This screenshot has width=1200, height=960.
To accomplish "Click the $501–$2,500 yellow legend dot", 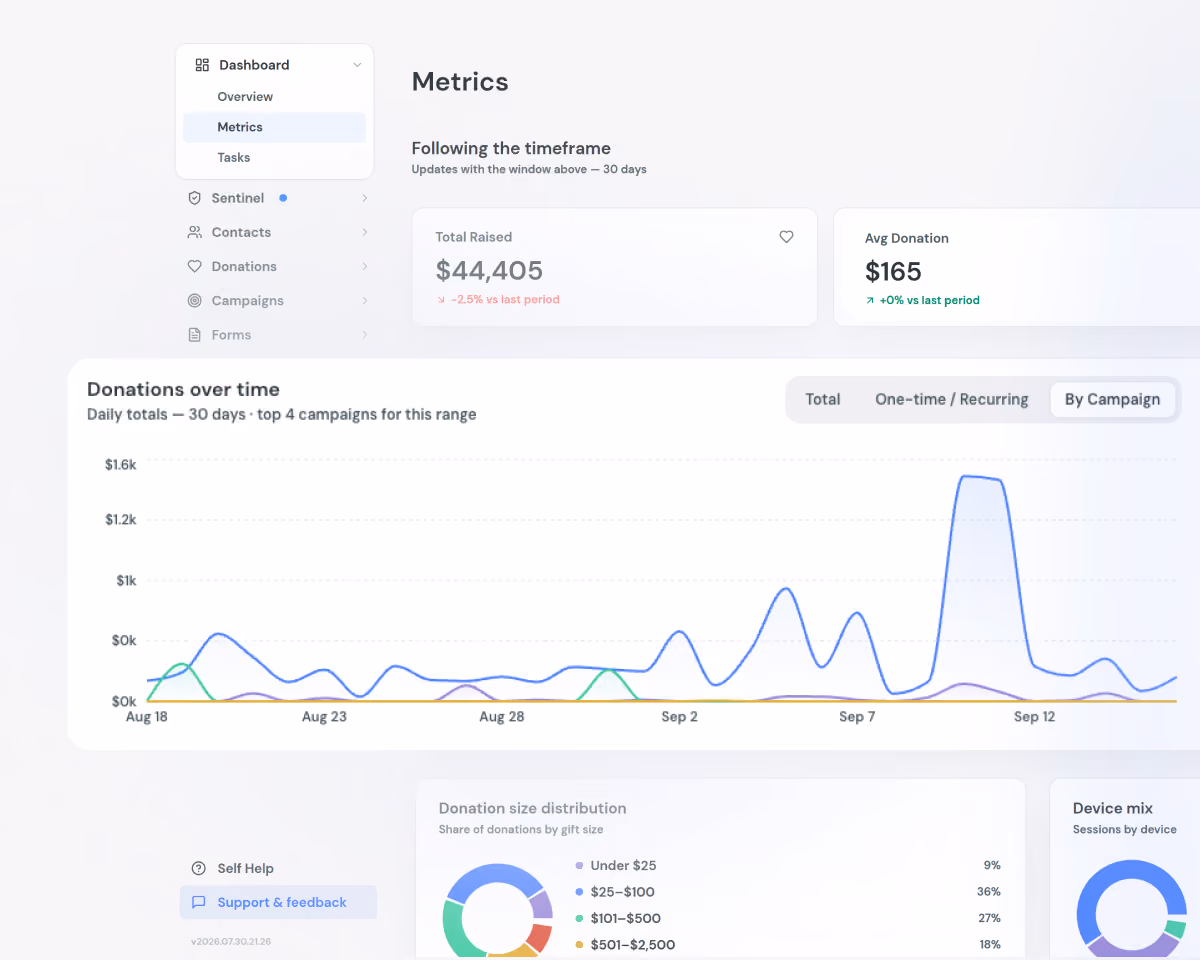I will coord(580,945).
